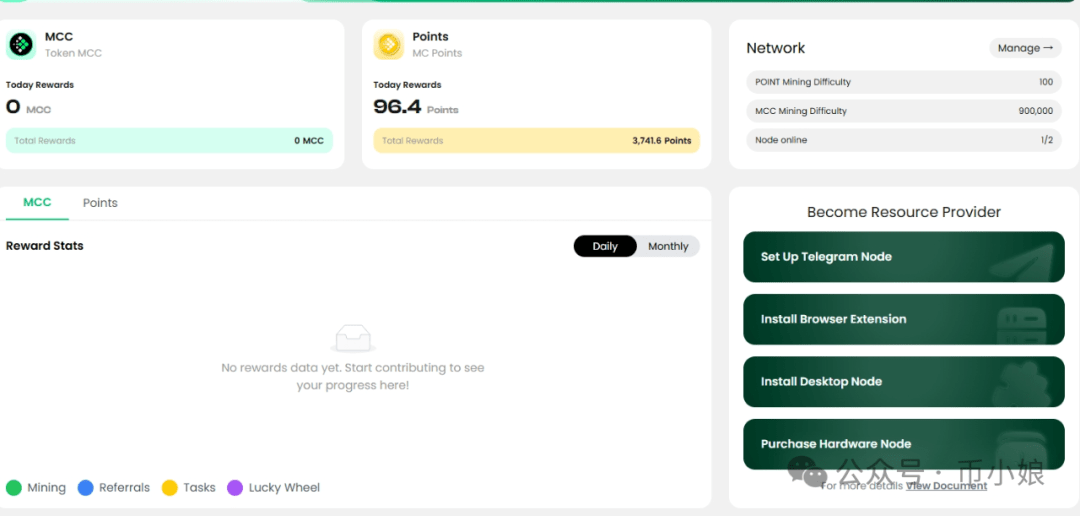Click Install Desktop Node
The width and height of the screenshot is (1080, 516).
tap(904, 382)
